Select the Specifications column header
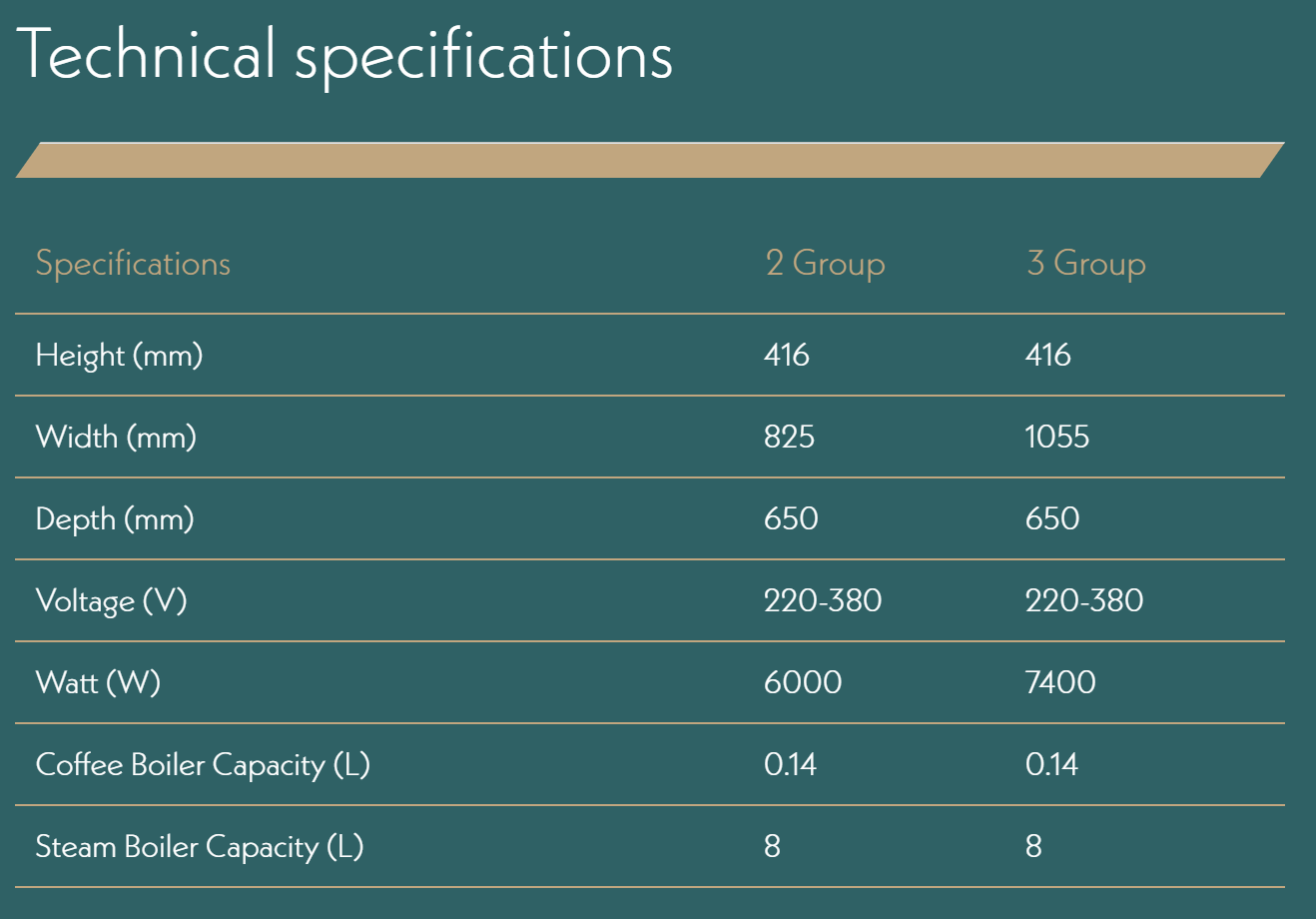Image resolution: width=1316 pixels, height=919 pixels. pos(133,264)
